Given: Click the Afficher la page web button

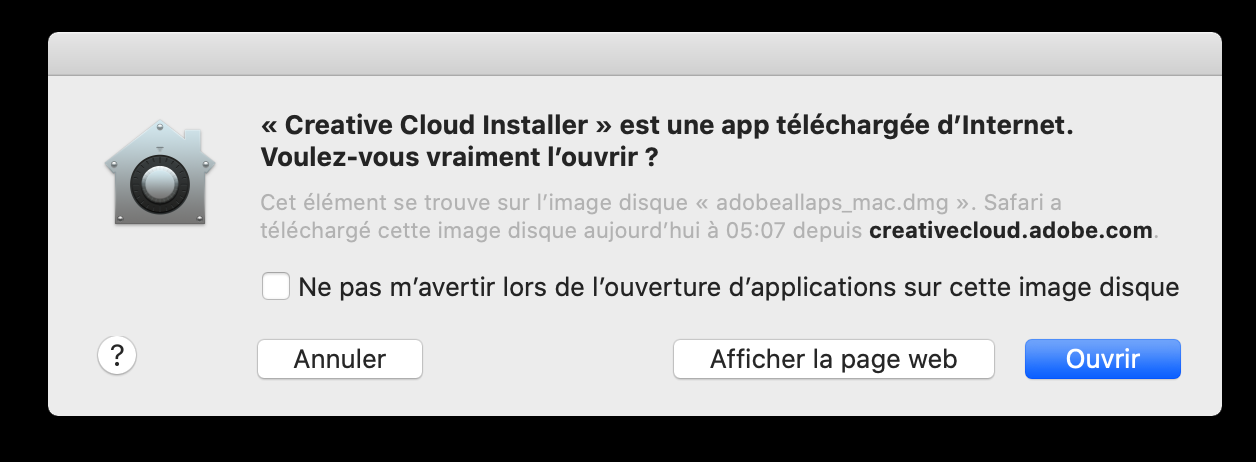Looking at the screenshot, I should pos(833,359).
